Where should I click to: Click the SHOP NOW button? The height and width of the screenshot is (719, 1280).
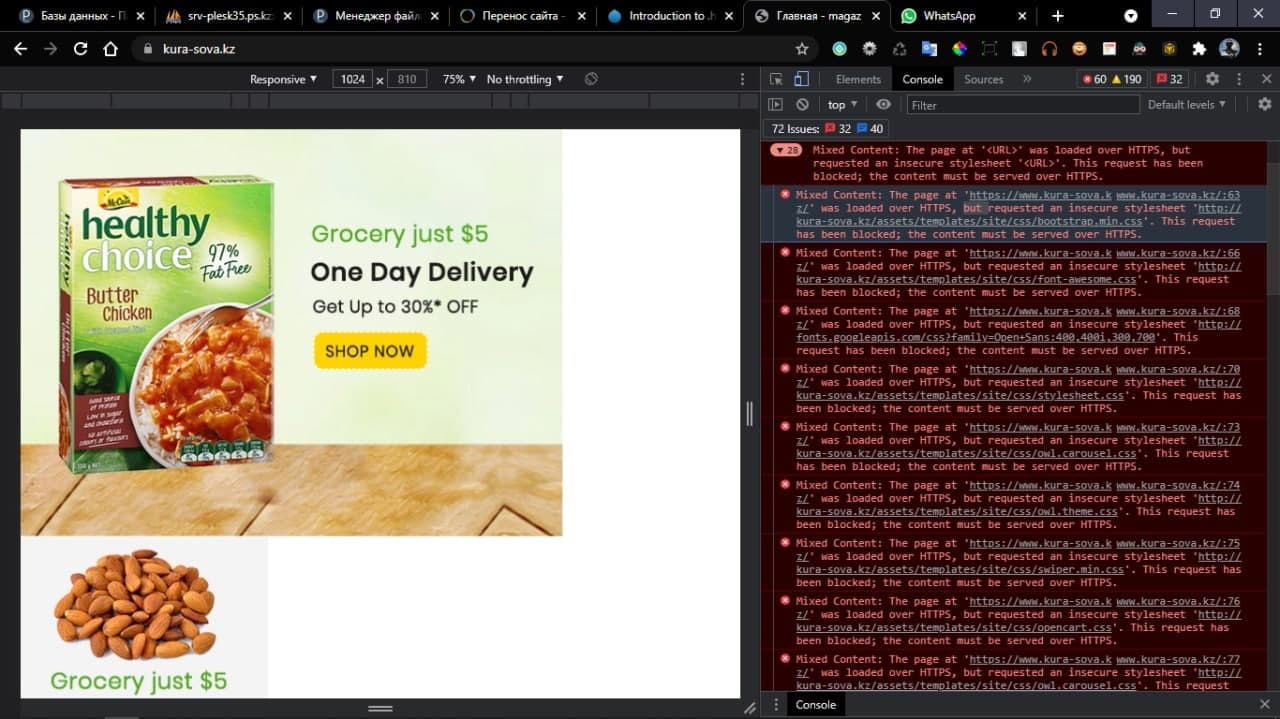tap(370, 351)
